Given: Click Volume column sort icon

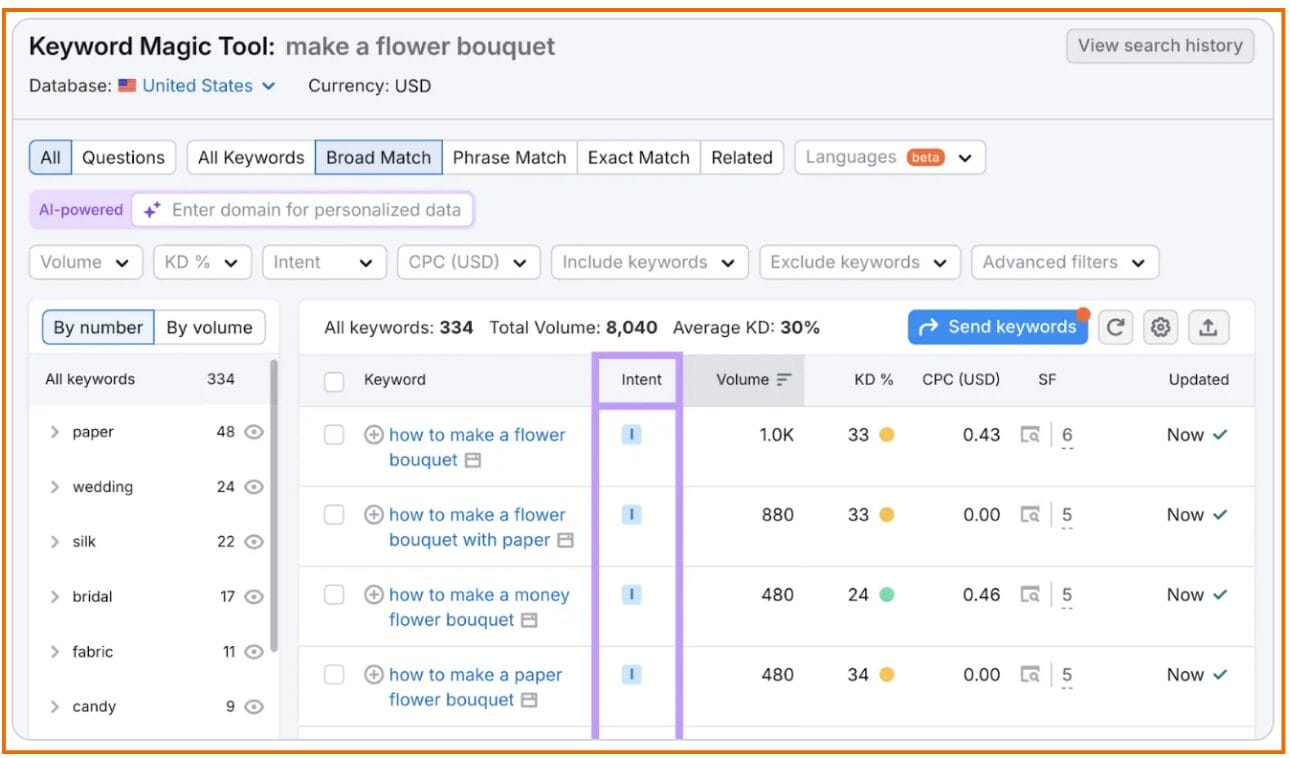Looking at the screenshot, I should (x=784, y=380).
